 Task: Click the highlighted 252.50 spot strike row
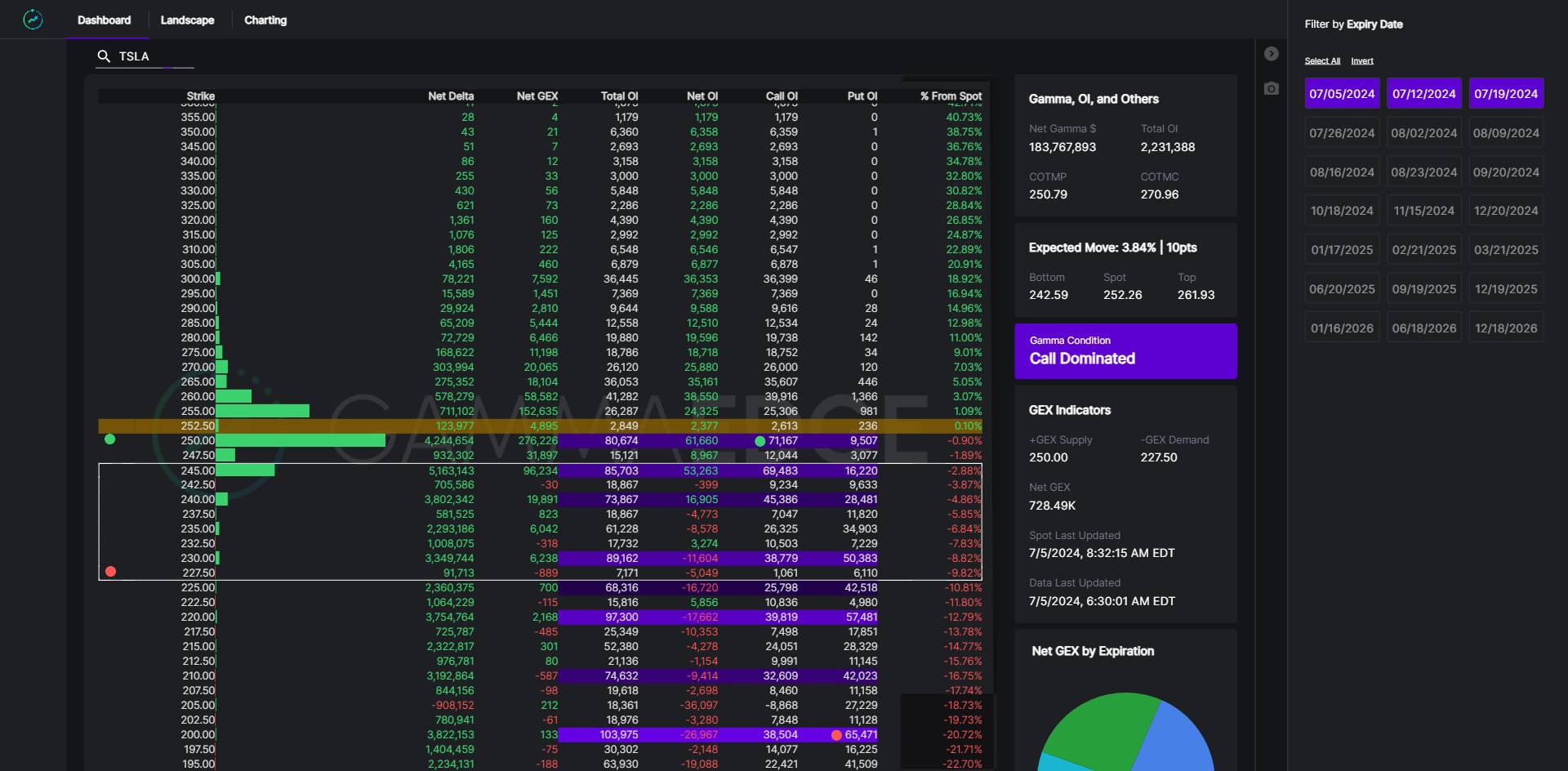click(540, 426)
